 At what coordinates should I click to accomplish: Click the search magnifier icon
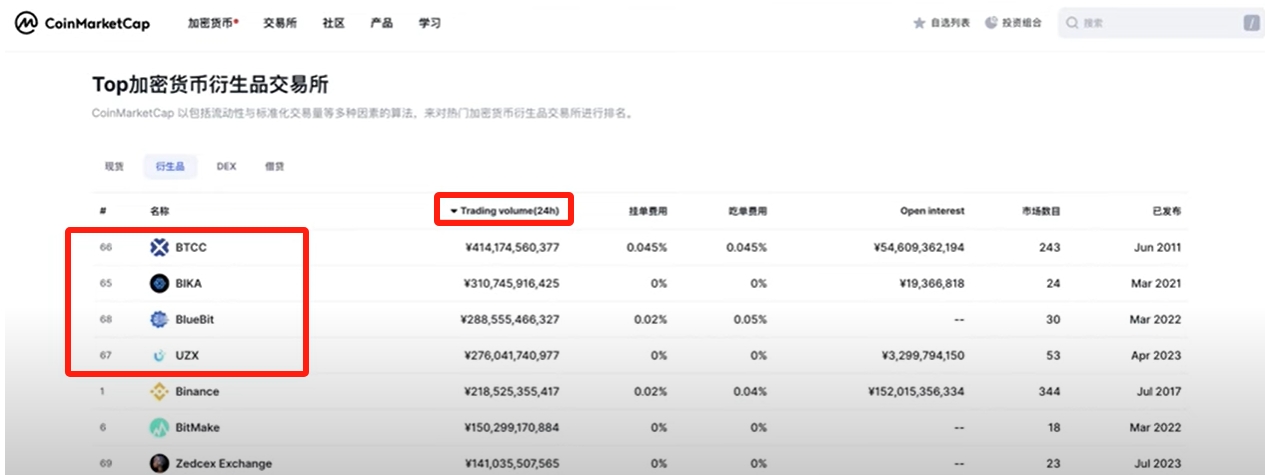click(1072, 23)
